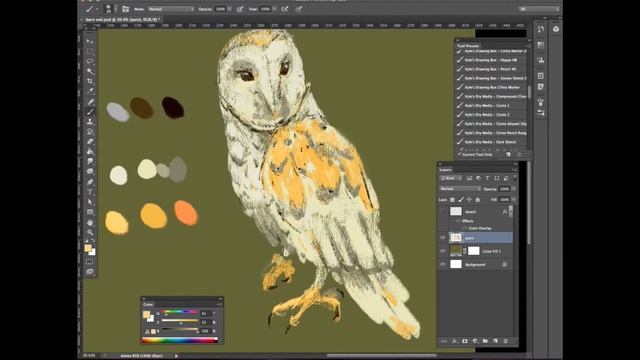
Task: Show the sketch layer
Action: tap(443, 211)
